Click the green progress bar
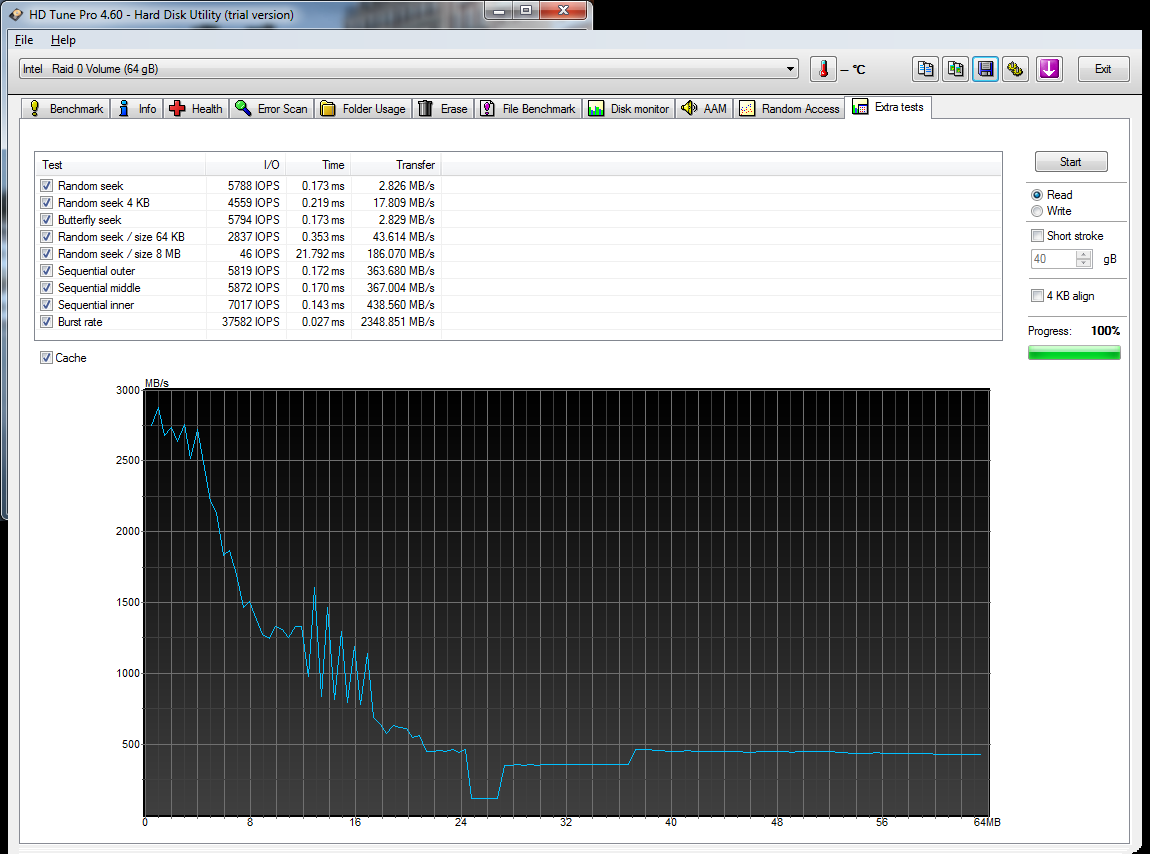1150x854 pixels. click(1074, 352)
